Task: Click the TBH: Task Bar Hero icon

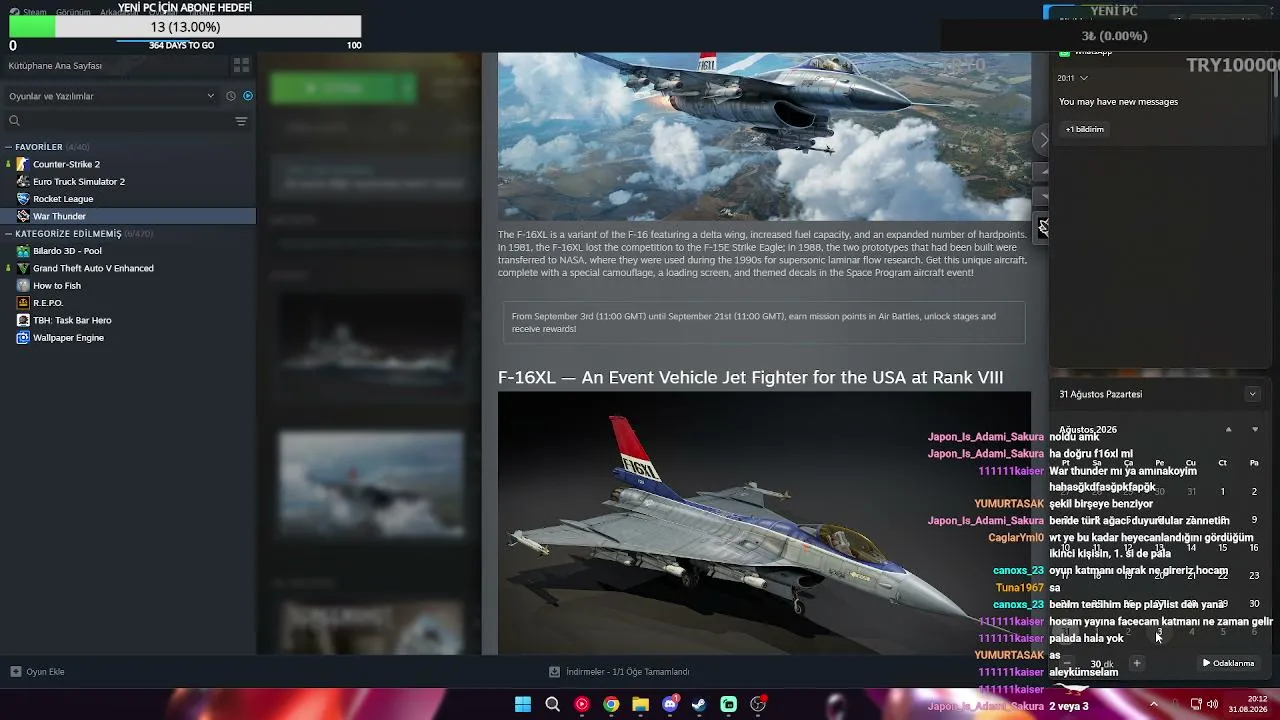Action: pos(23,320)
